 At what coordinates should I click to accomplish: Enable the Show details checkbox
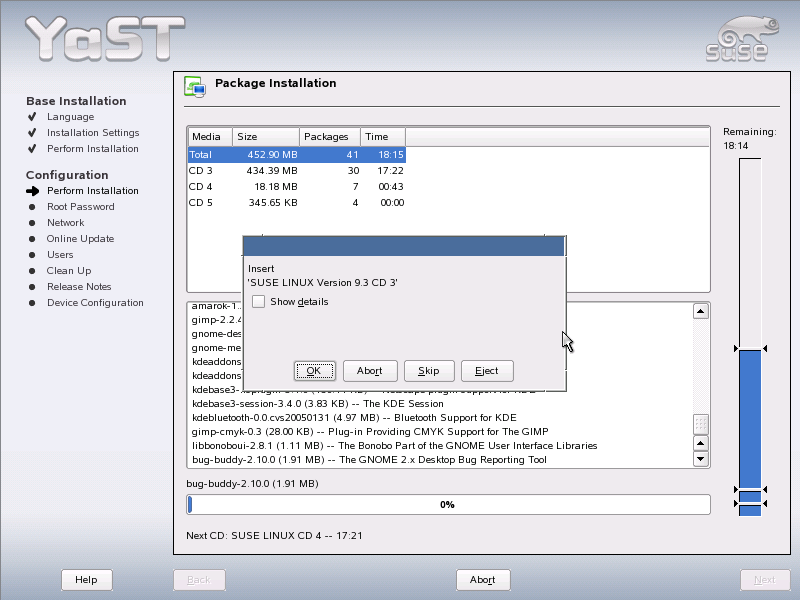[259, 302]
